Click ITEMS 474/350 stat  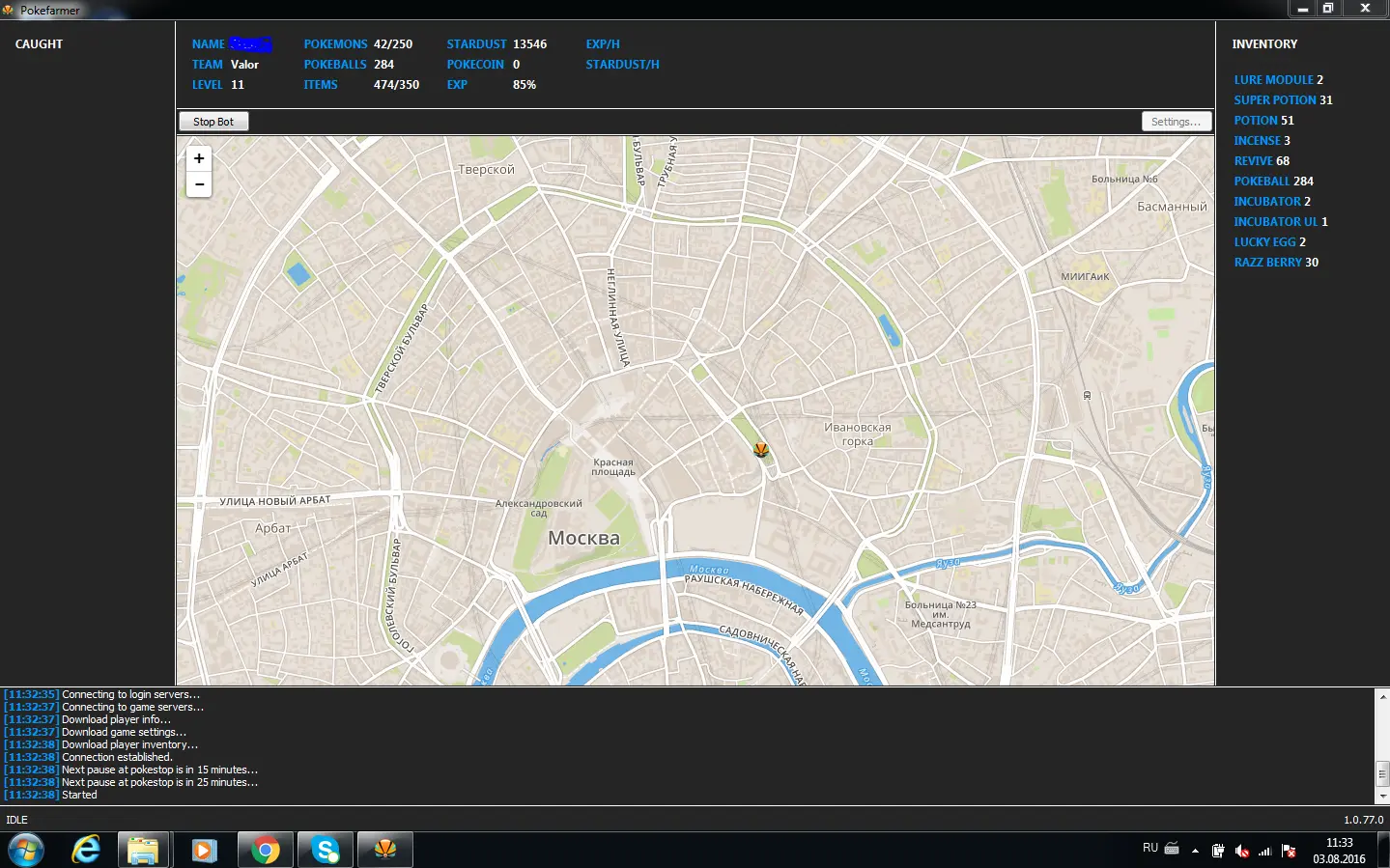tap(361, 85)
